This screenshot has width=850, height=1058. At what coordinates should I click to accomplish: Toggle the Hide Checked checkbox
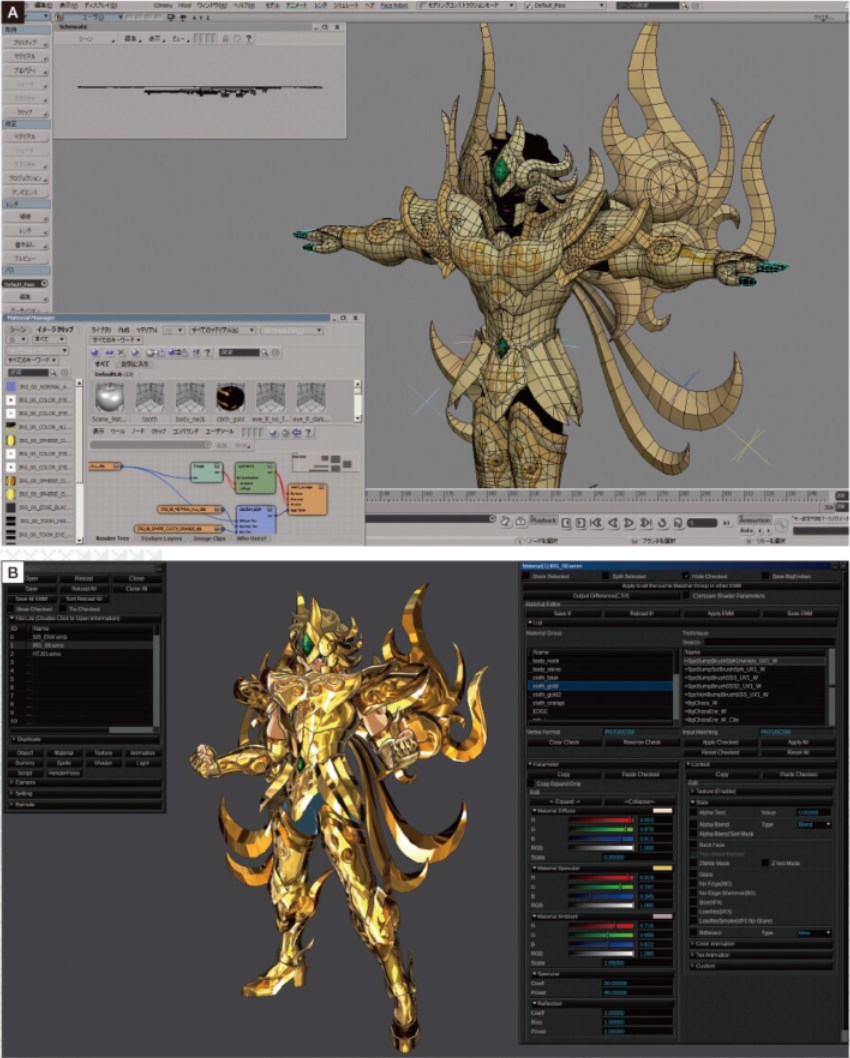[686, 576]
